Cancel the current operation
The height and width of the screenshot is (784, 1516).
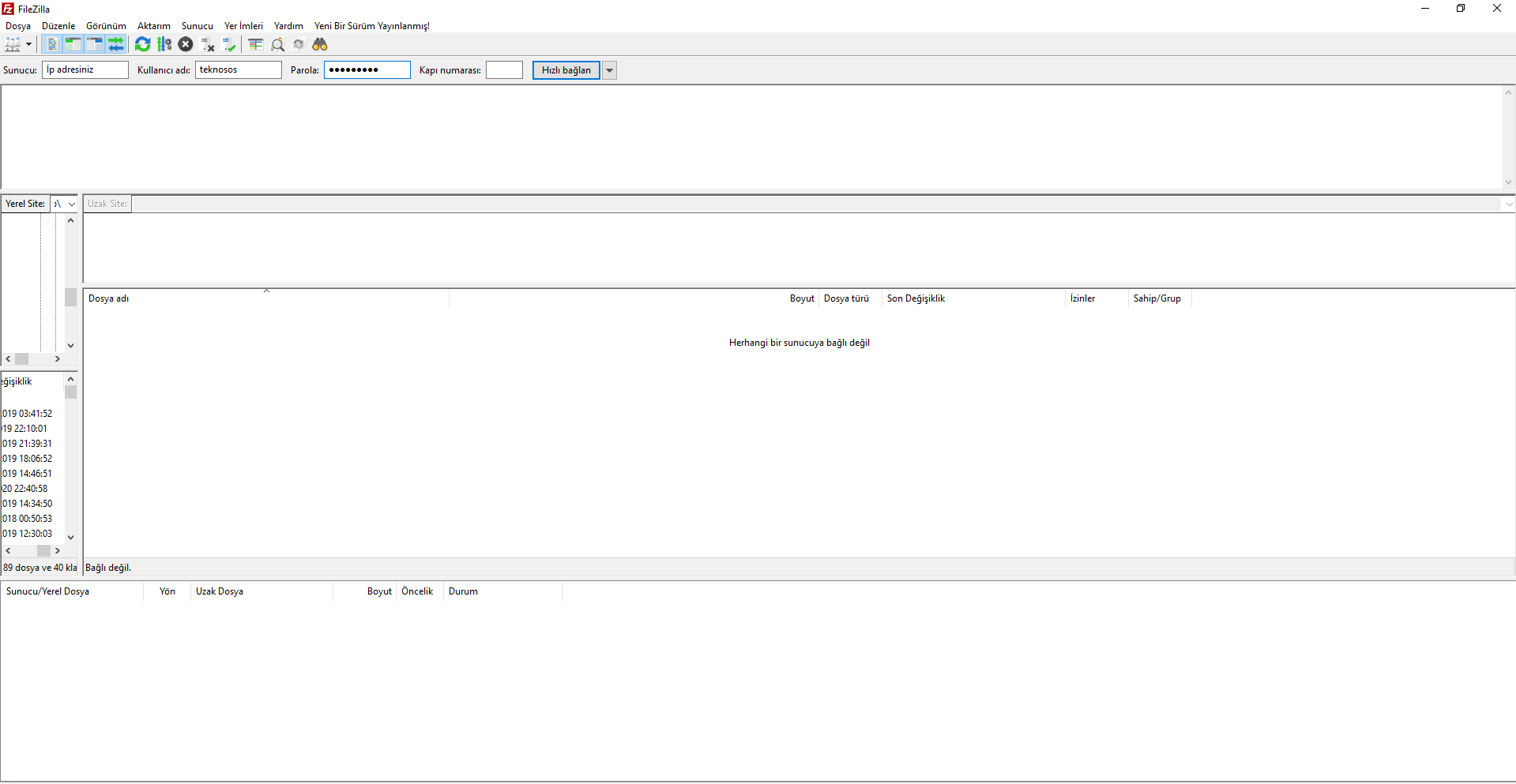tap(186, 44)
